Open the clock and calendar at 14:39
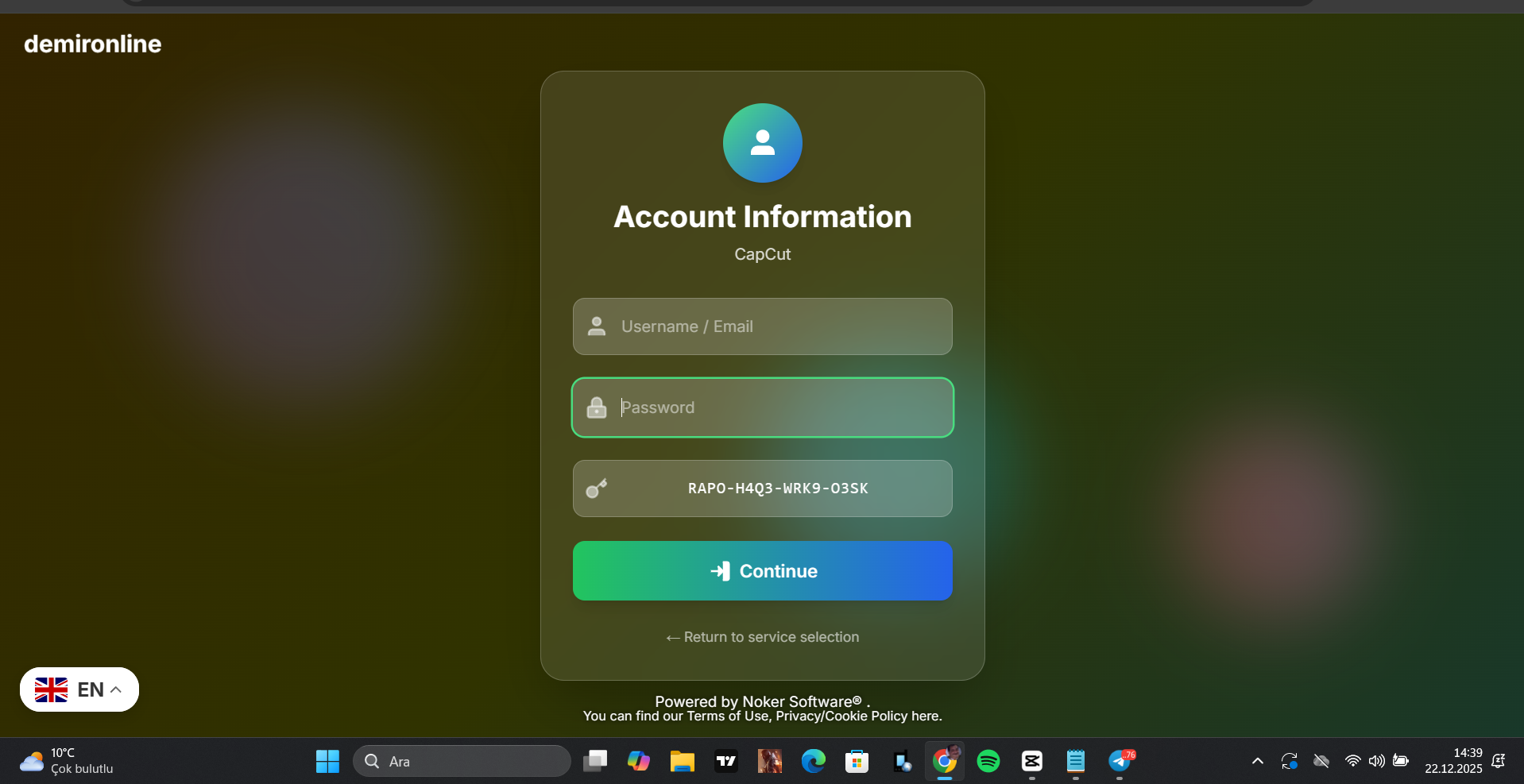The width and height of the screenshot is (1524, 784). (1453, 761)
